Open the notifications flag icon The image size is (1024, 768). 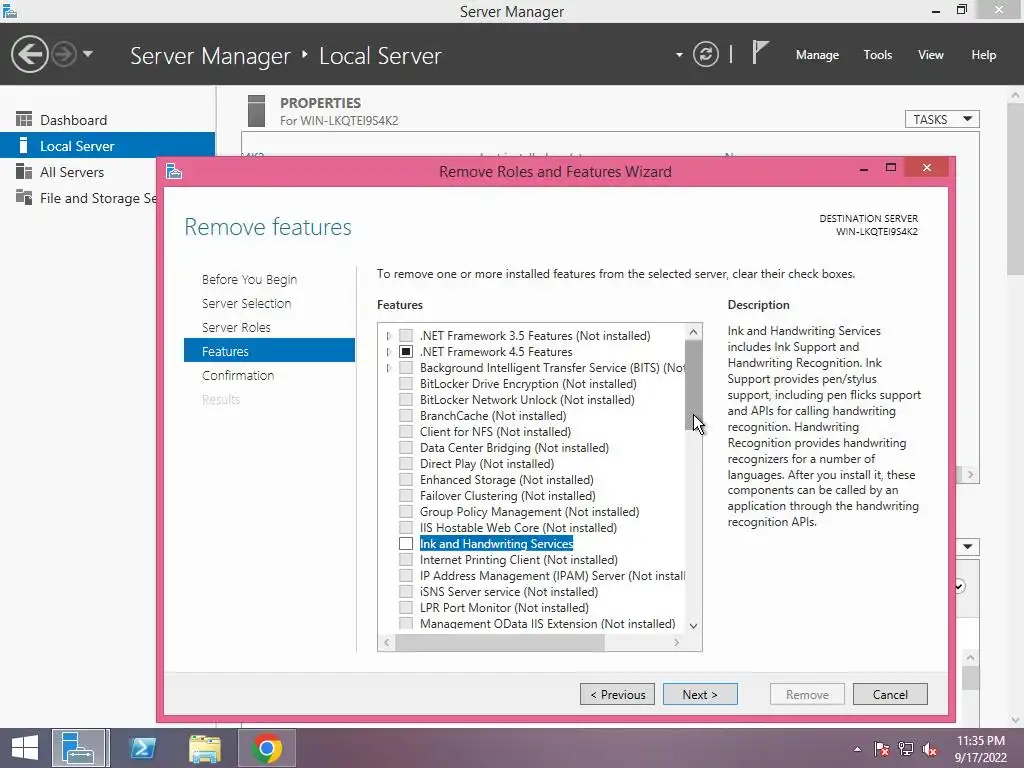759,52
